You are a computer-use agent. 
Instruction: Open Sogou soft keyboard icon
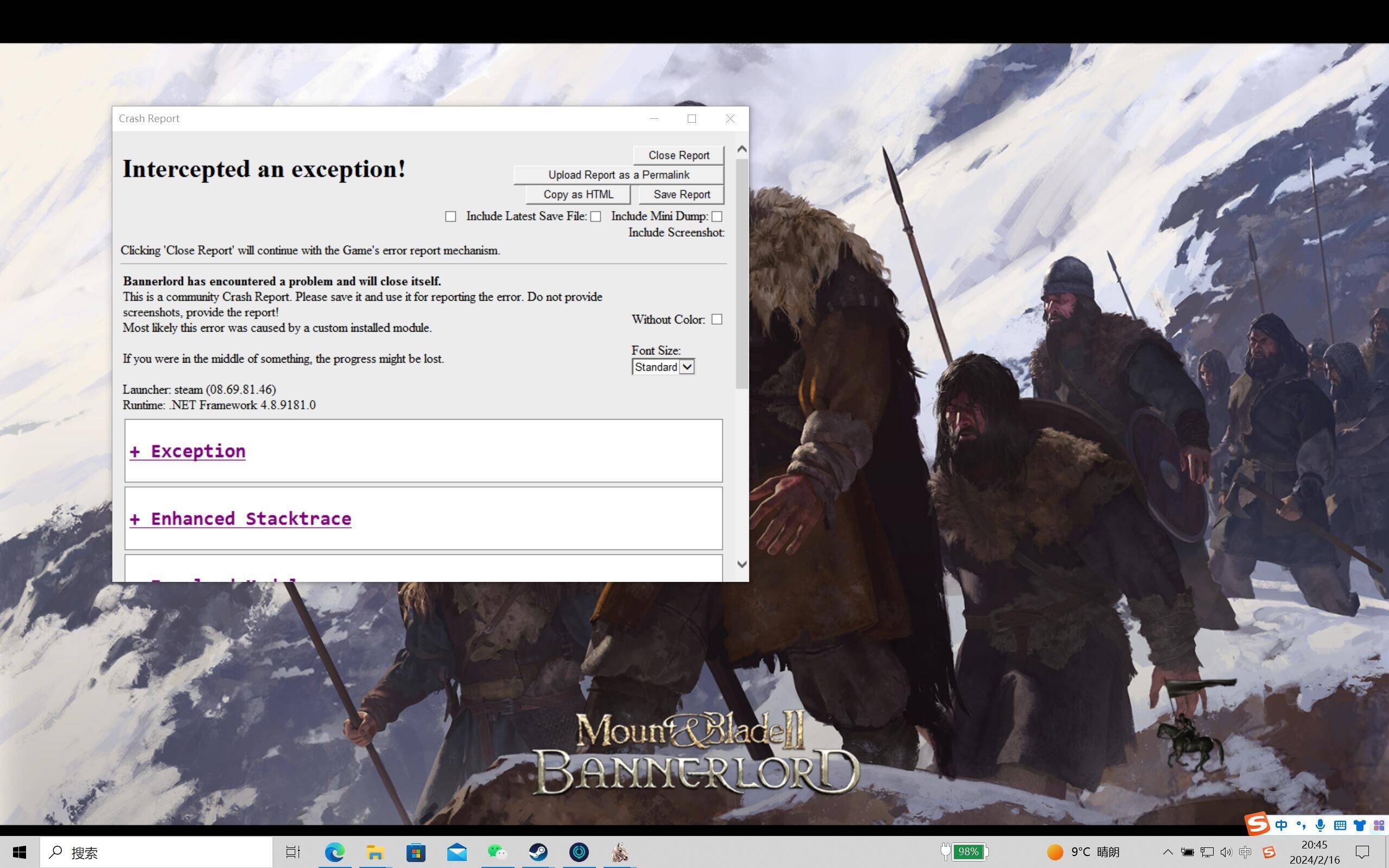pos(1340,826)
